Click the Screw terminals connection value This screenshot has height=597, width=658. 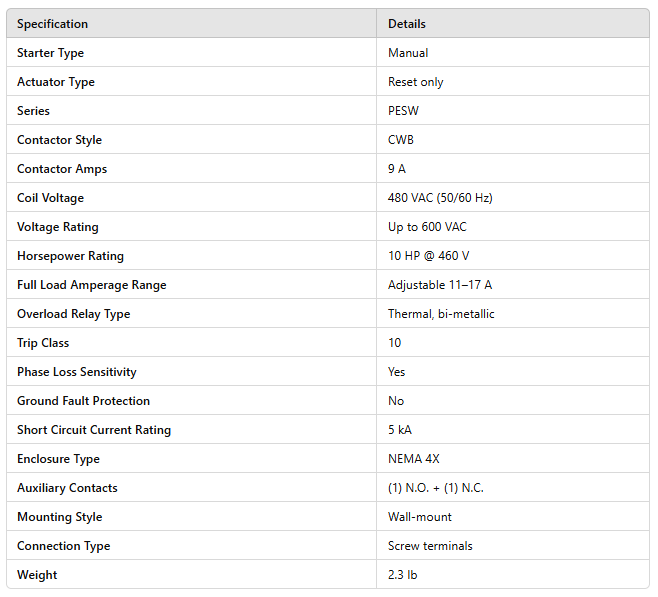click(430, 546)
